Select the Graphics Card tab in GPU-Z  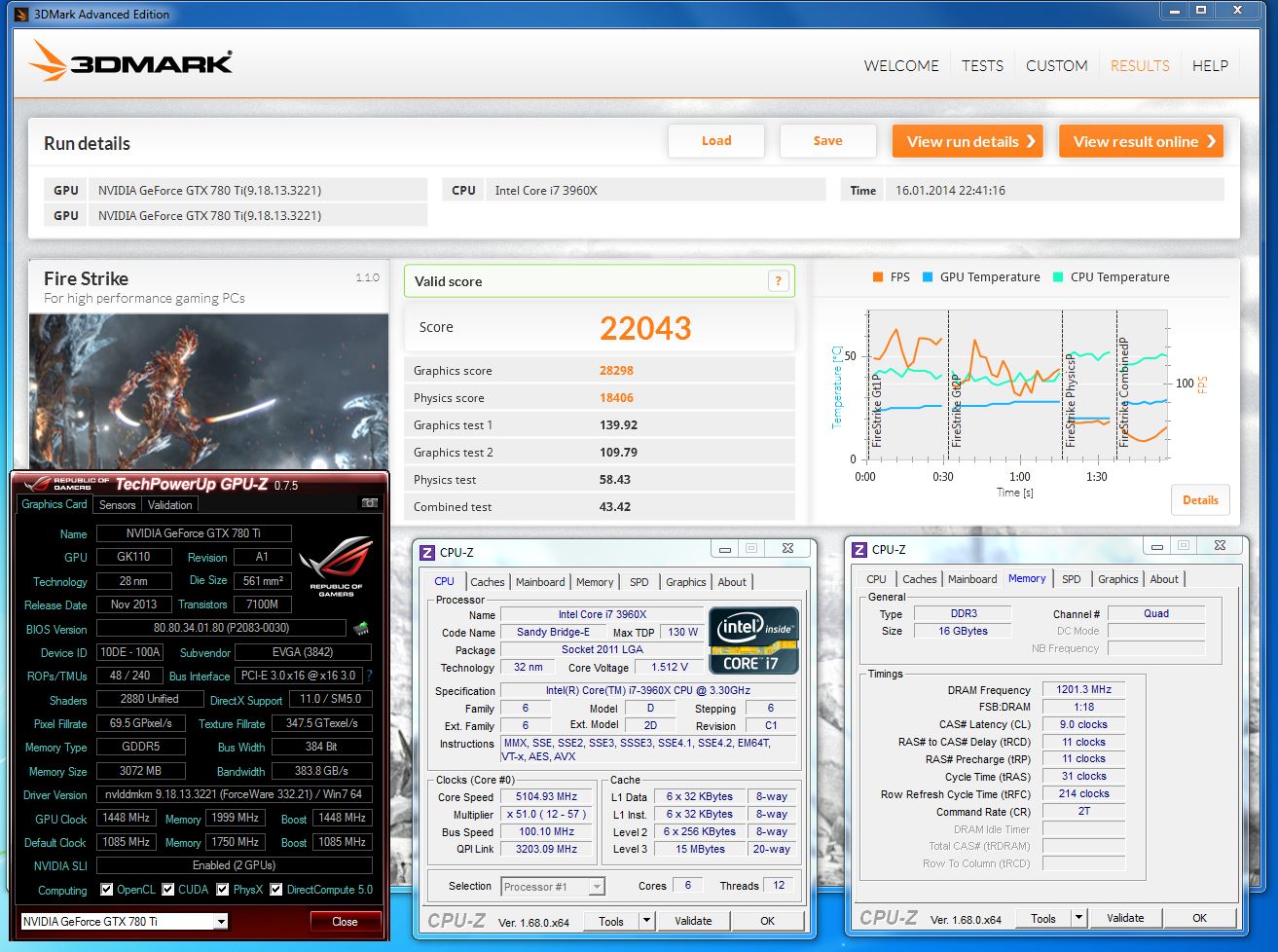coord(55,504)
